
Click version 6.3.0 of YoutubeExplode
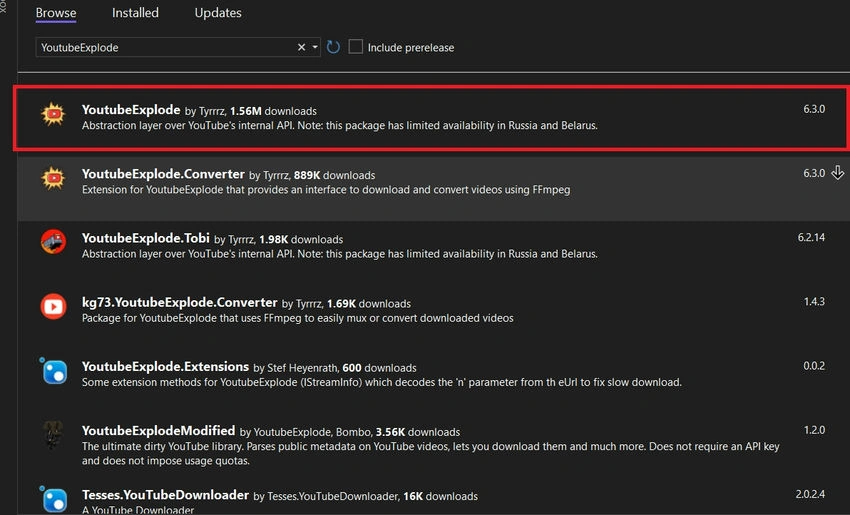pyautogui.click(x=814, y=109)
